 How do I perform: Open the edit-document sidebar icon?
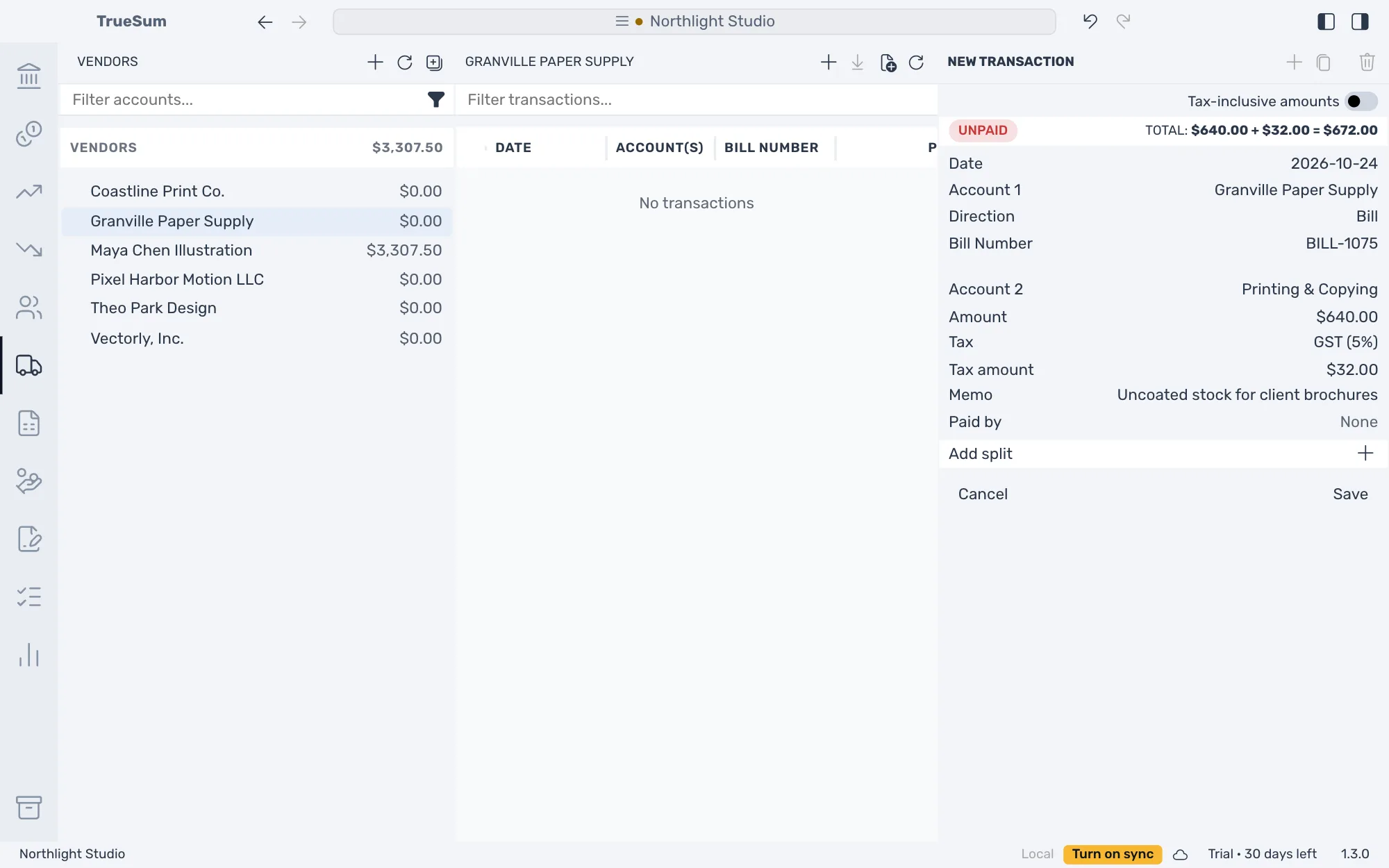[x=28, y=539]
